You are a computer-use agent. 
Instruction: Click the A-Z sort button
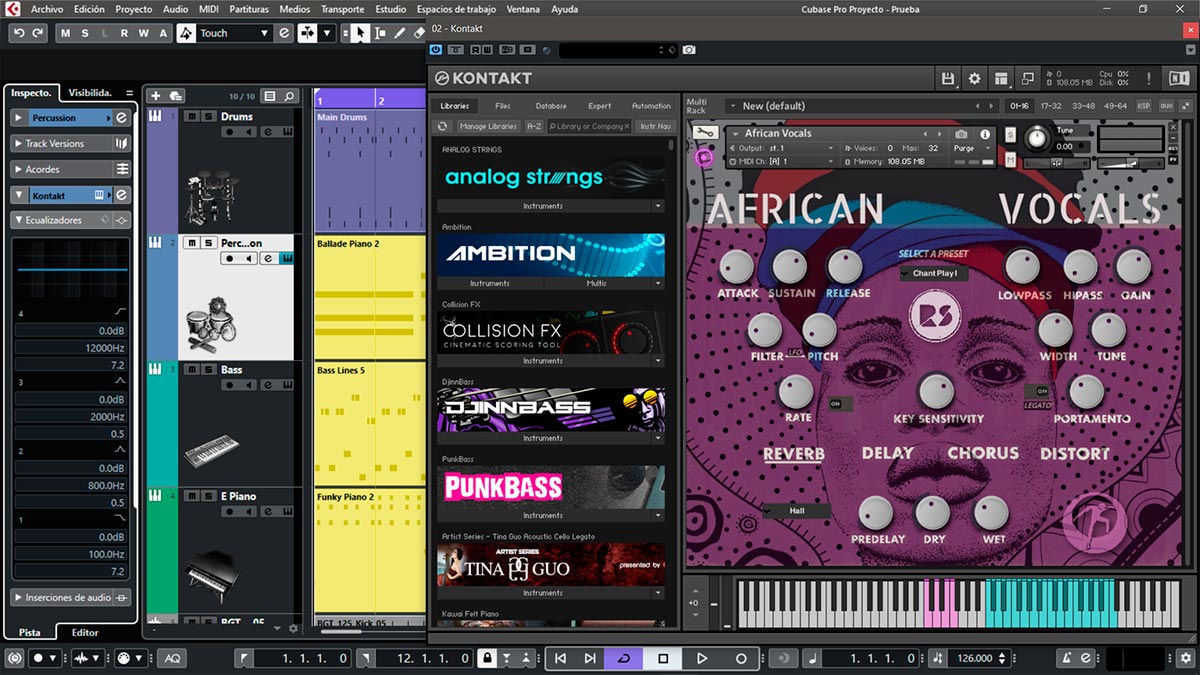534,126
